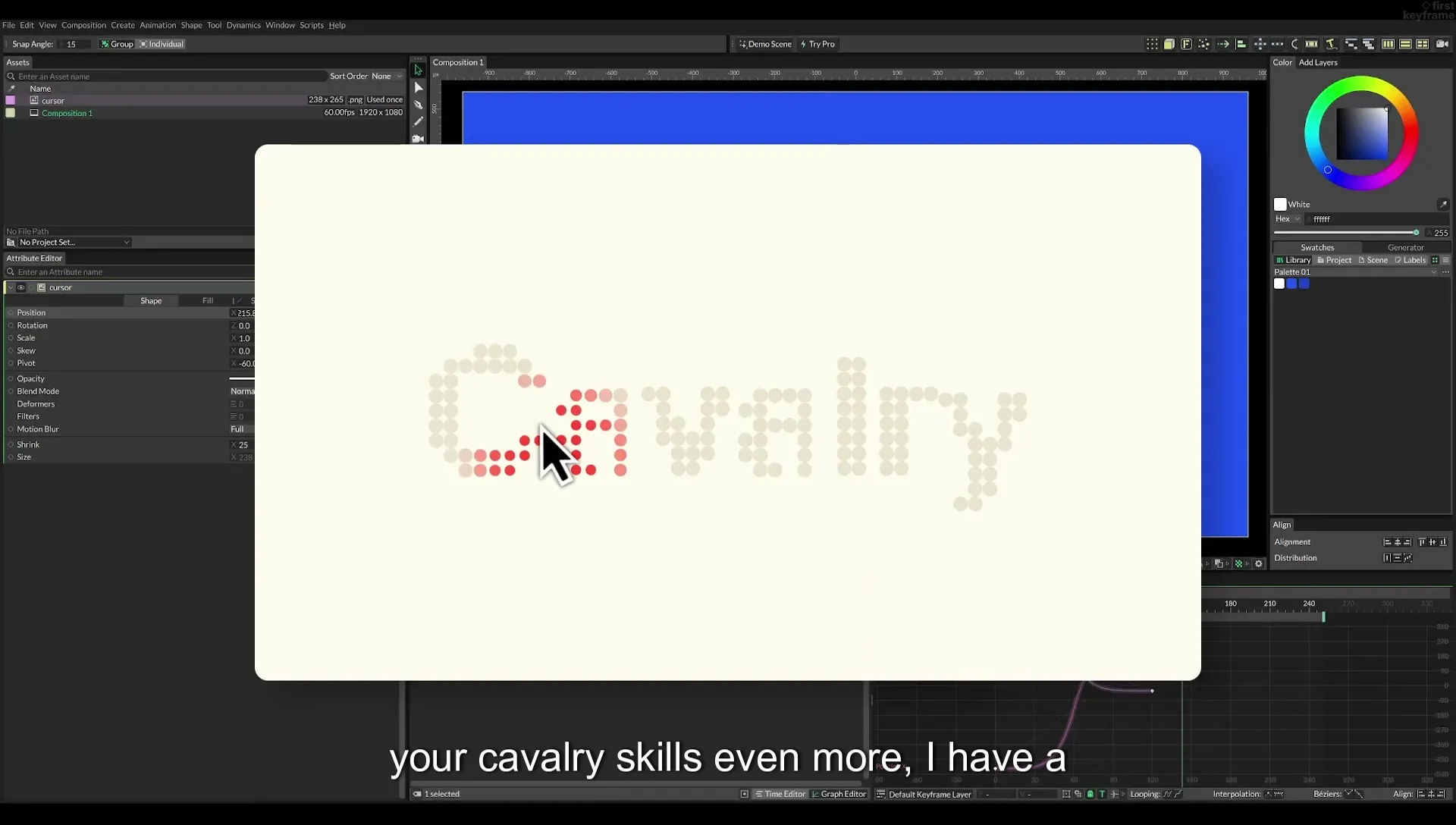
Task: Adjust the alpha slider handle at 255
Action: [x=1416, y=233]
